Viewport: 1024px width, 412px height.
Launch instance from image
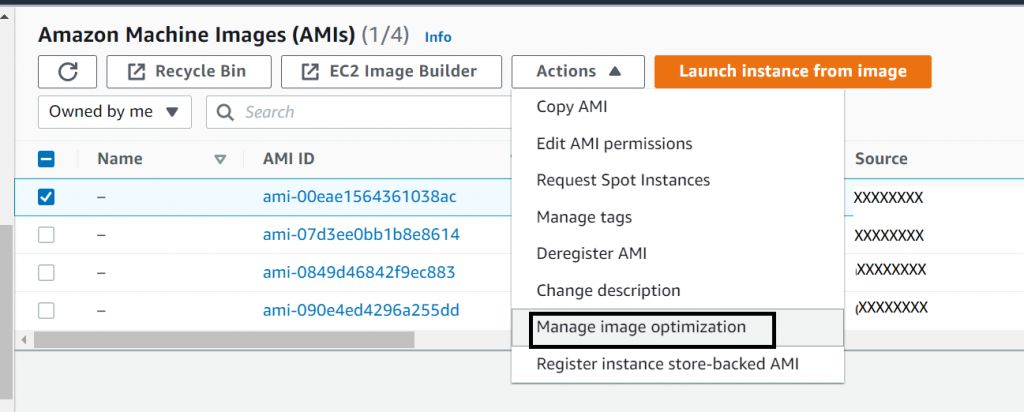[793, 72]
